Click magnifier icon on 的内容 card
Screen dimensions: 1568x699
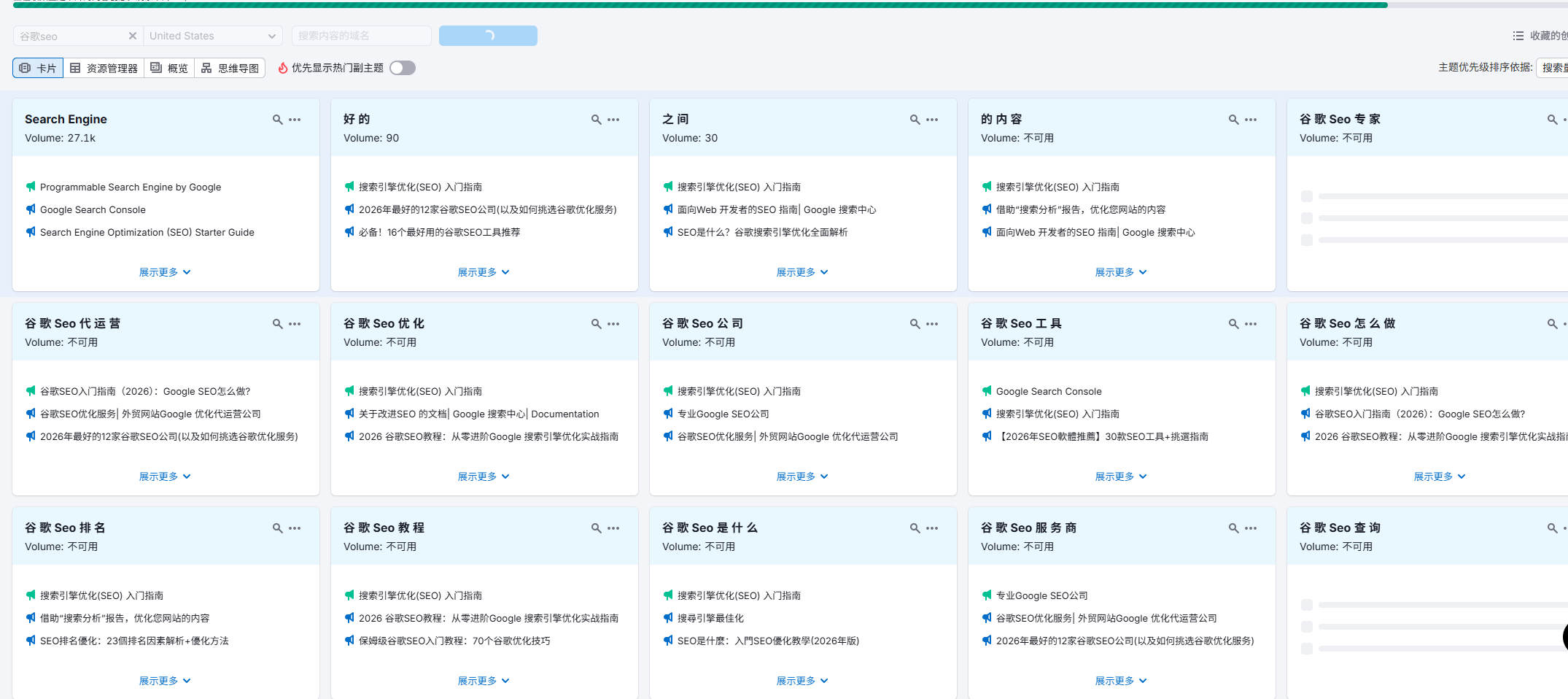coord(1234,120)
